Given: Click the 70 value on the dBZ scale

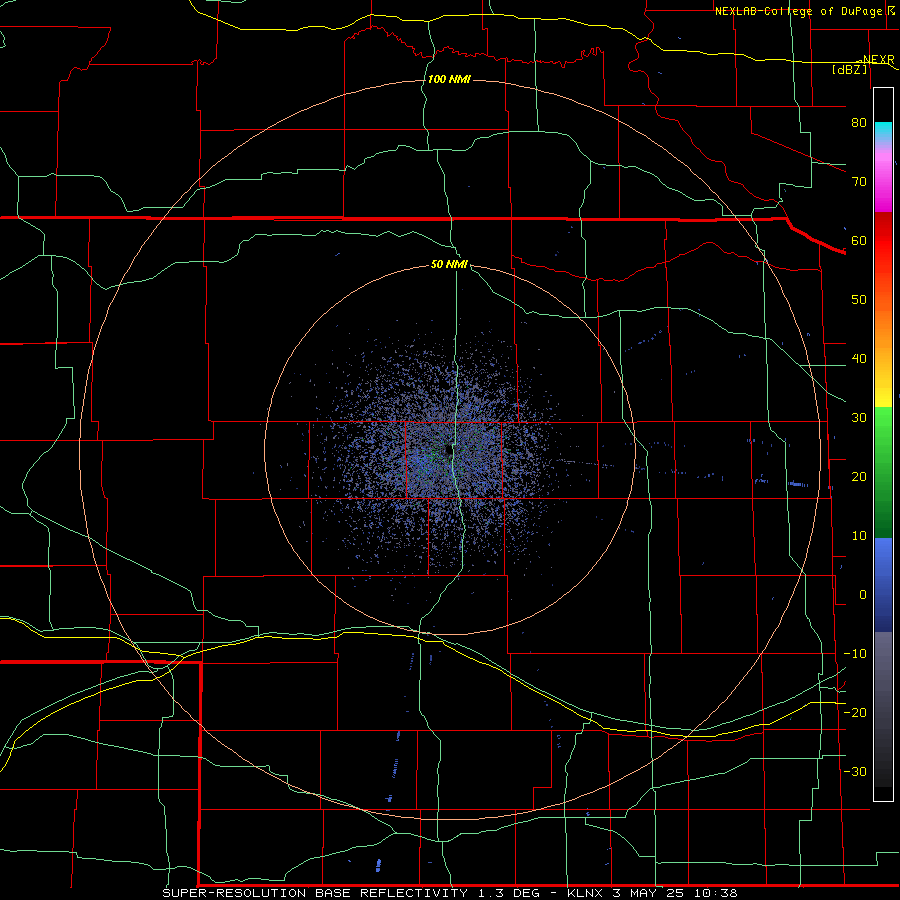Looking at the screenshot, I should tap(859, 182).
